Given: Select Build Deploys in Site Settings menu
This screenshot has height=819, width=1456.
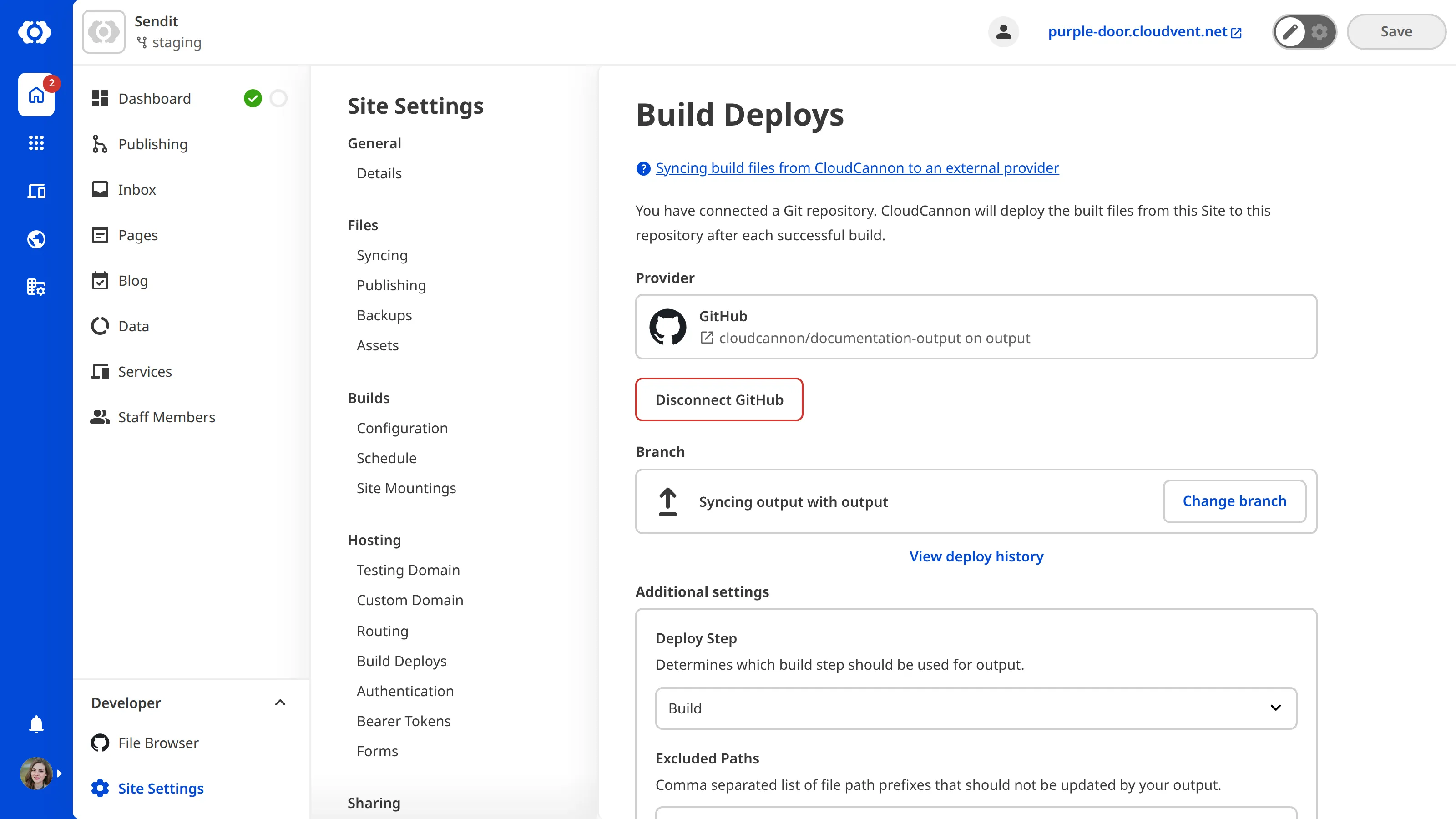Looking at the screenshot, I should 401,661.
